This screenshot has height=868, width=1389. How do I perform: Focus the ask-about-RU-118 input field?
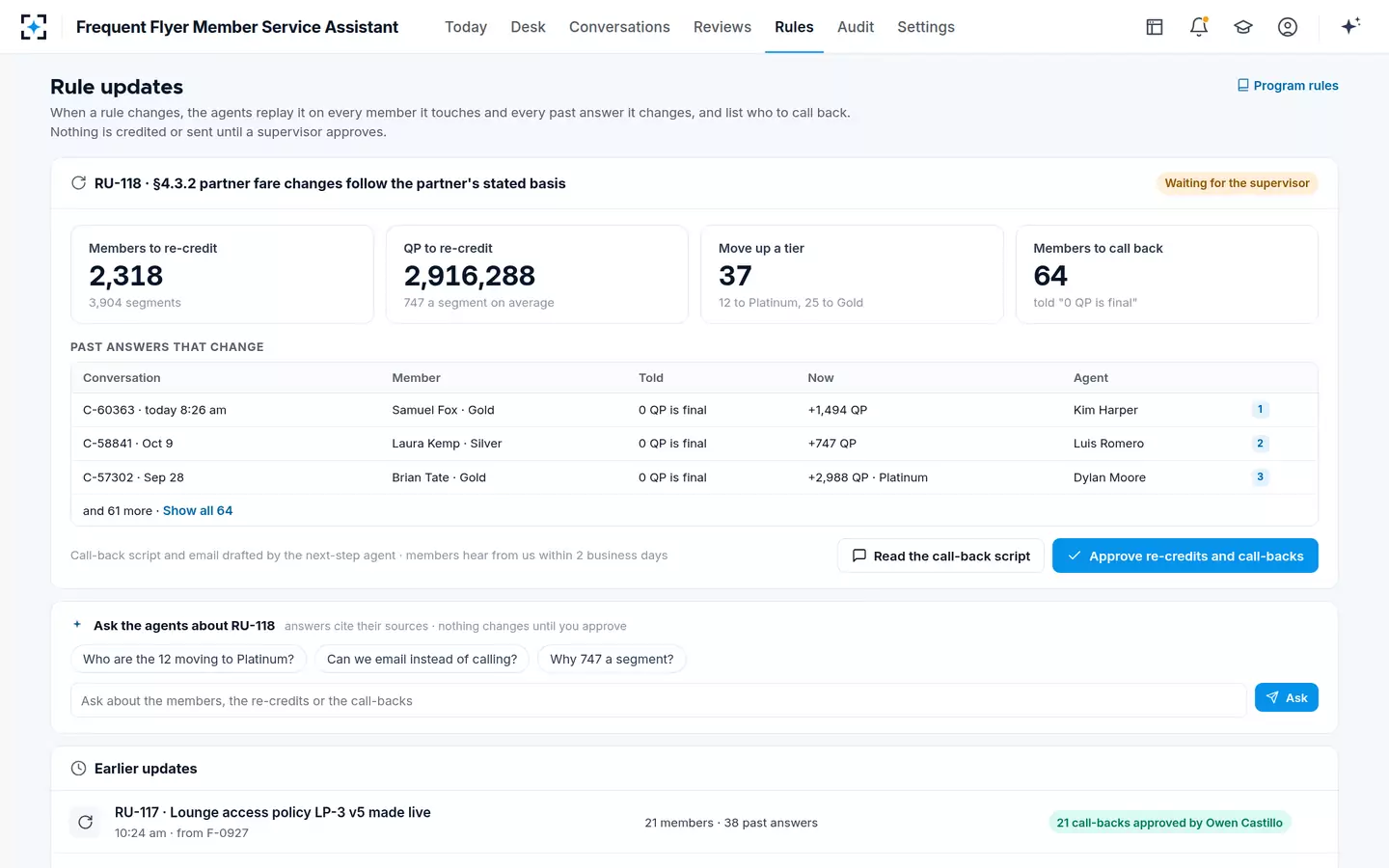tap(659, 701)
